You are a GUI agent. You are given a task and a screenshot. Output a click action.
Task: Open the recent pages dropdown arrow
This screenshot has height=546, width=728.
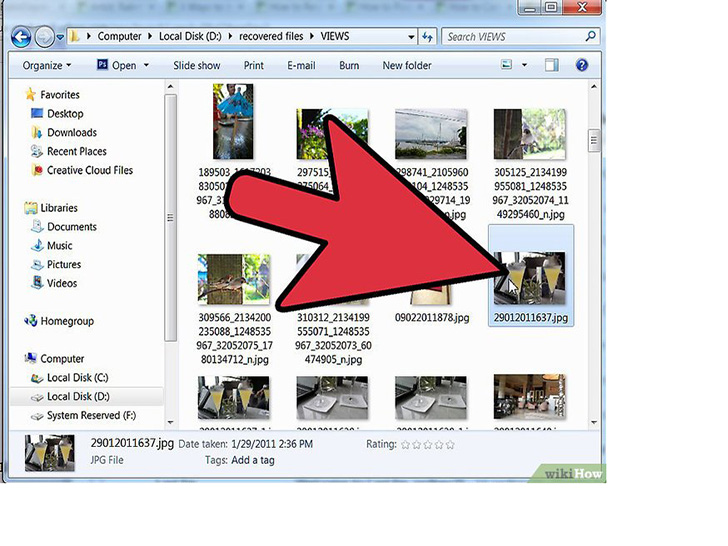tap(60, 37)
